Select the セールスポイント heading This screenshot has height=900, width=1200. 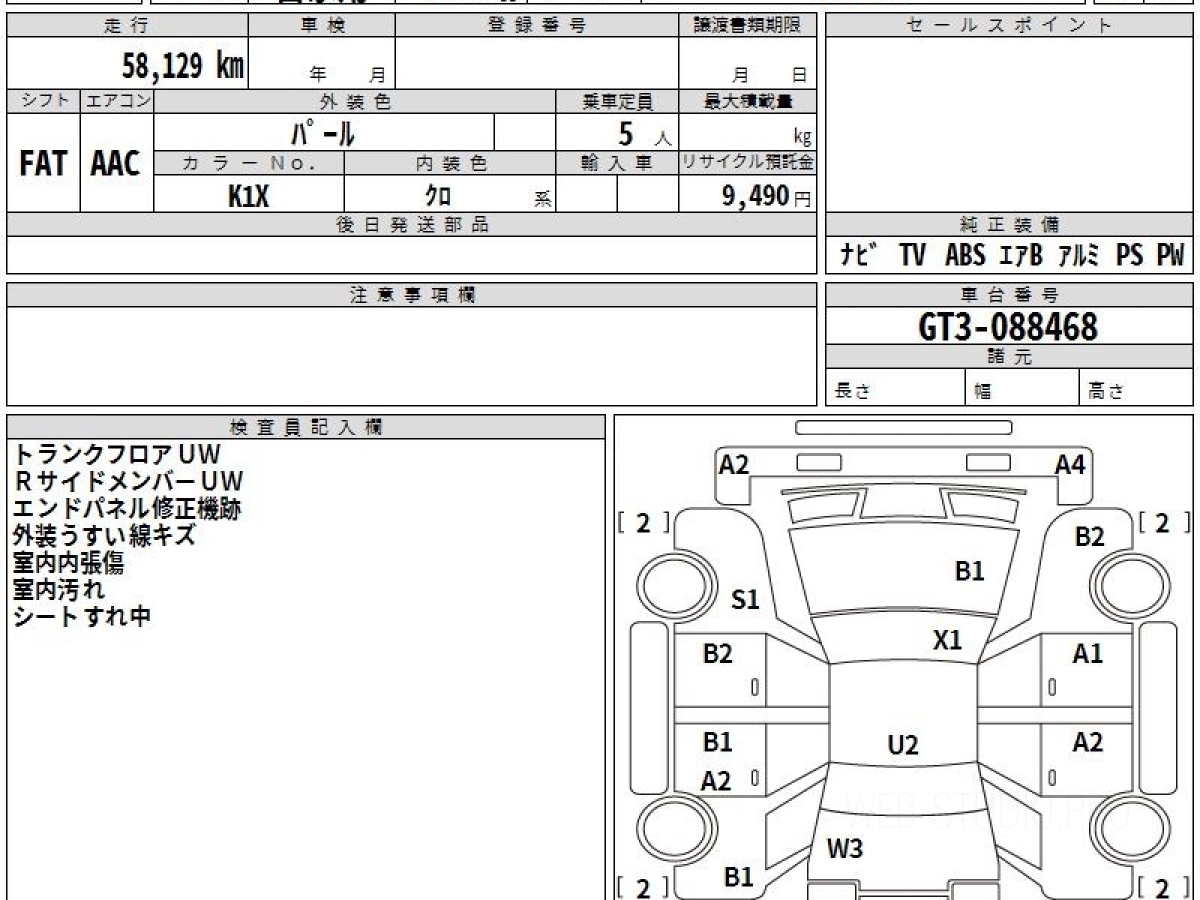tap(1009, 26)
